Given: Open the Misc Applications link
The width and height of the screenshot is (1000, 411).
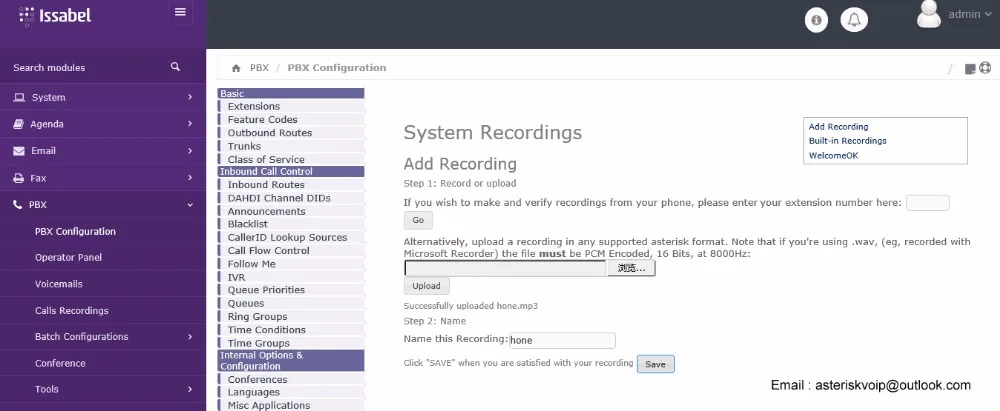Looking at the screenshot, I should tap(268, 405).
